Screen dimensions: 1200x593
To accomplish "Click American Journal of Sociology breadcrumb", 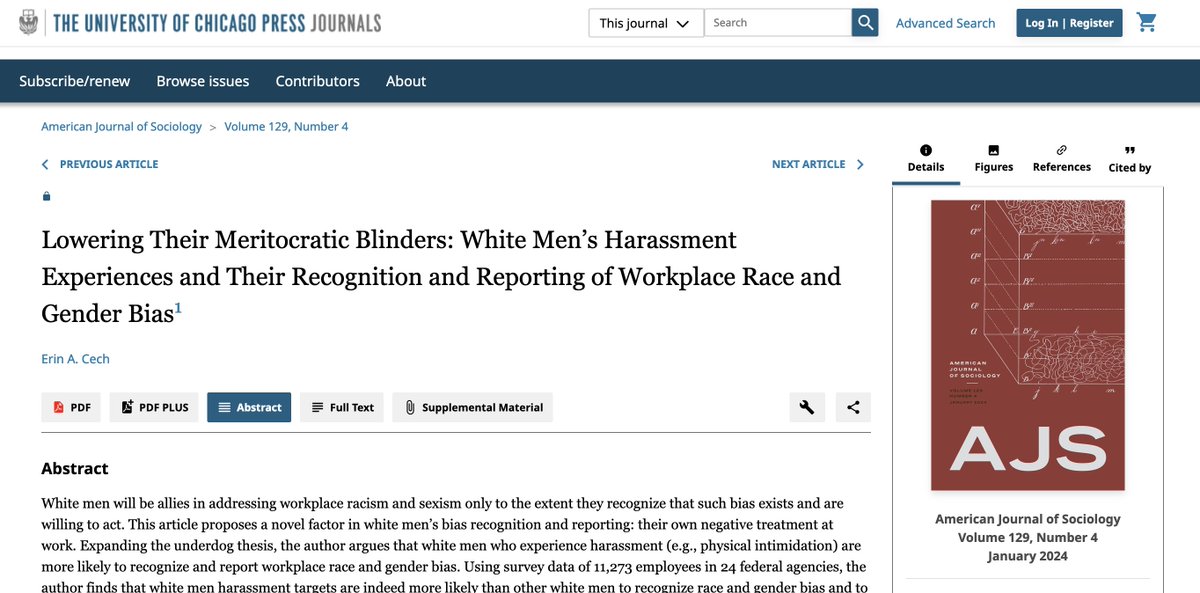I will tap(121, 127).
